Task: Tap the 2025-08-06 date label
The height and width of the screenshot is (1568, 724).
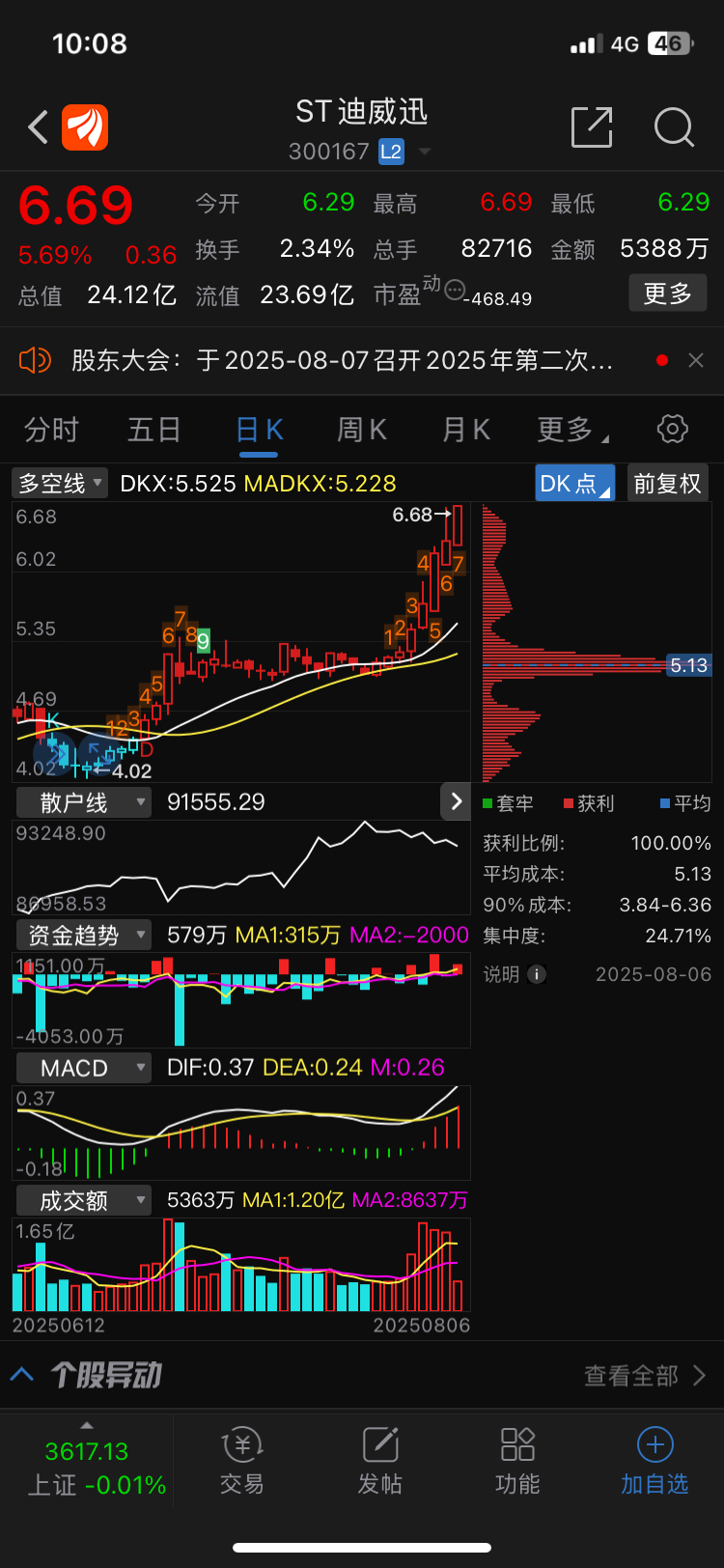Action: tap(654, 974)
